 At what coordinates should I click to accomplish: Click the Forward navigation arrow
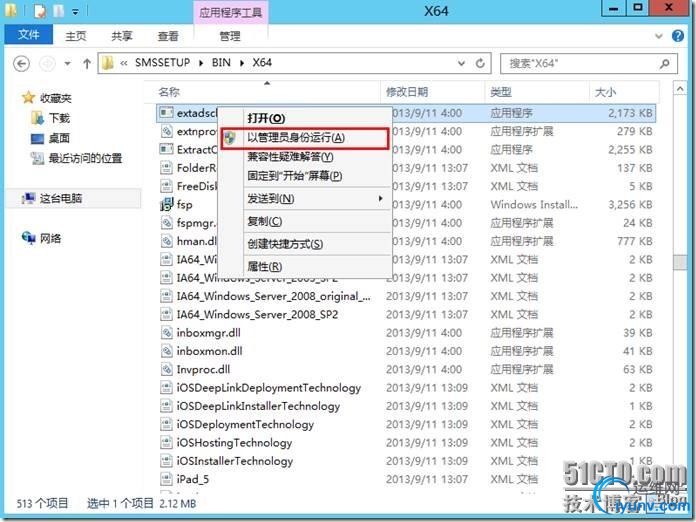click(x=47, y=64)
